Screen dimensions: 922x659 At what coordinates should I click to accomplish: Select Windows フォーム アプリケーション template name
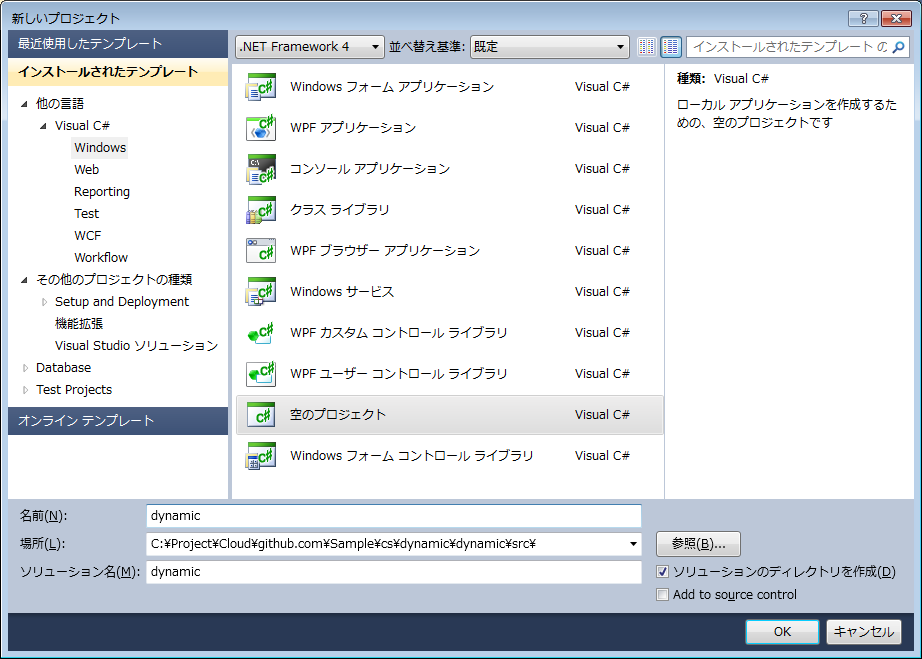pyautogui.click(x=392, y=87)
